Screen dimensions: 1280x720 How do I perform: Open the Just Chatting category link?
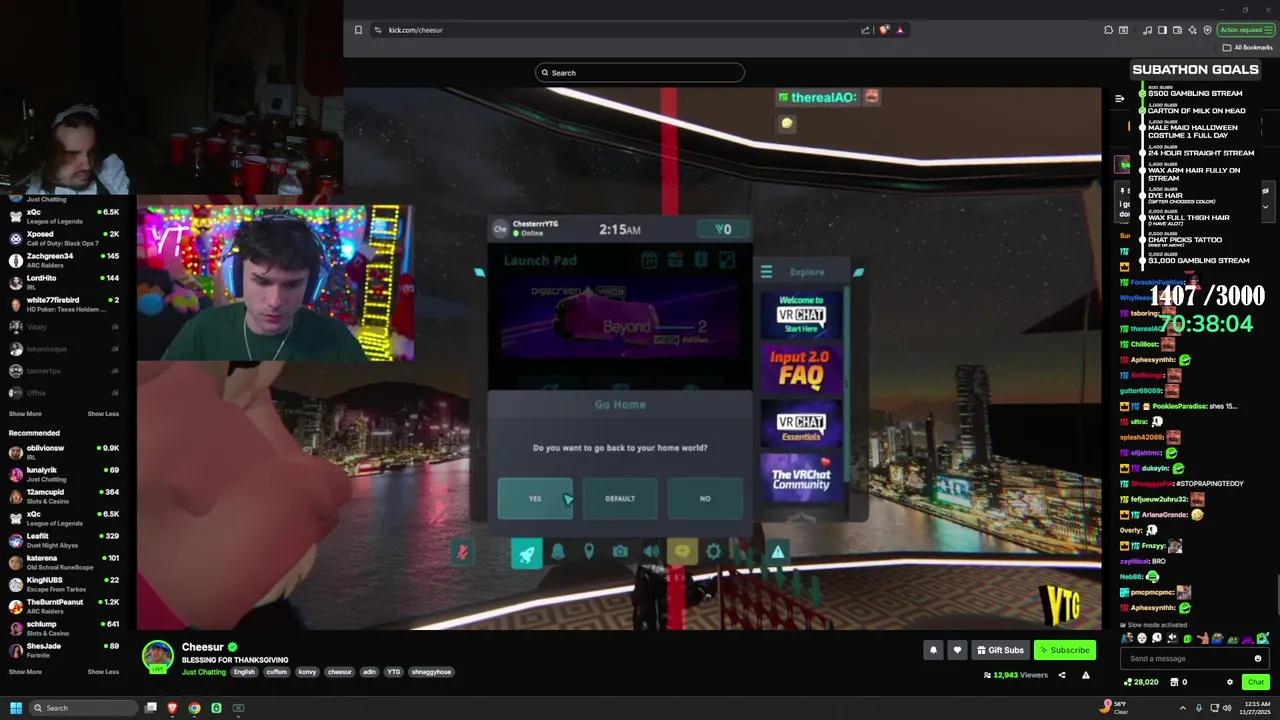(x=204, y=672)
